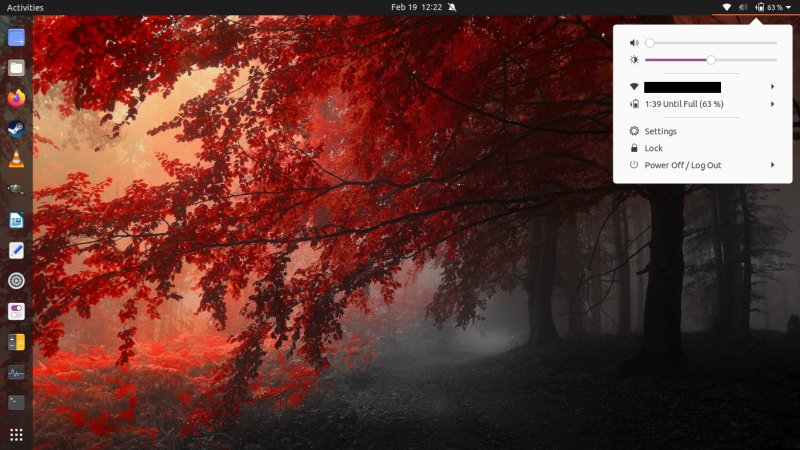Click '1:39 Until Full (63 %)' entry
Viewport: 800px width, 450px height.
point(684,104)
